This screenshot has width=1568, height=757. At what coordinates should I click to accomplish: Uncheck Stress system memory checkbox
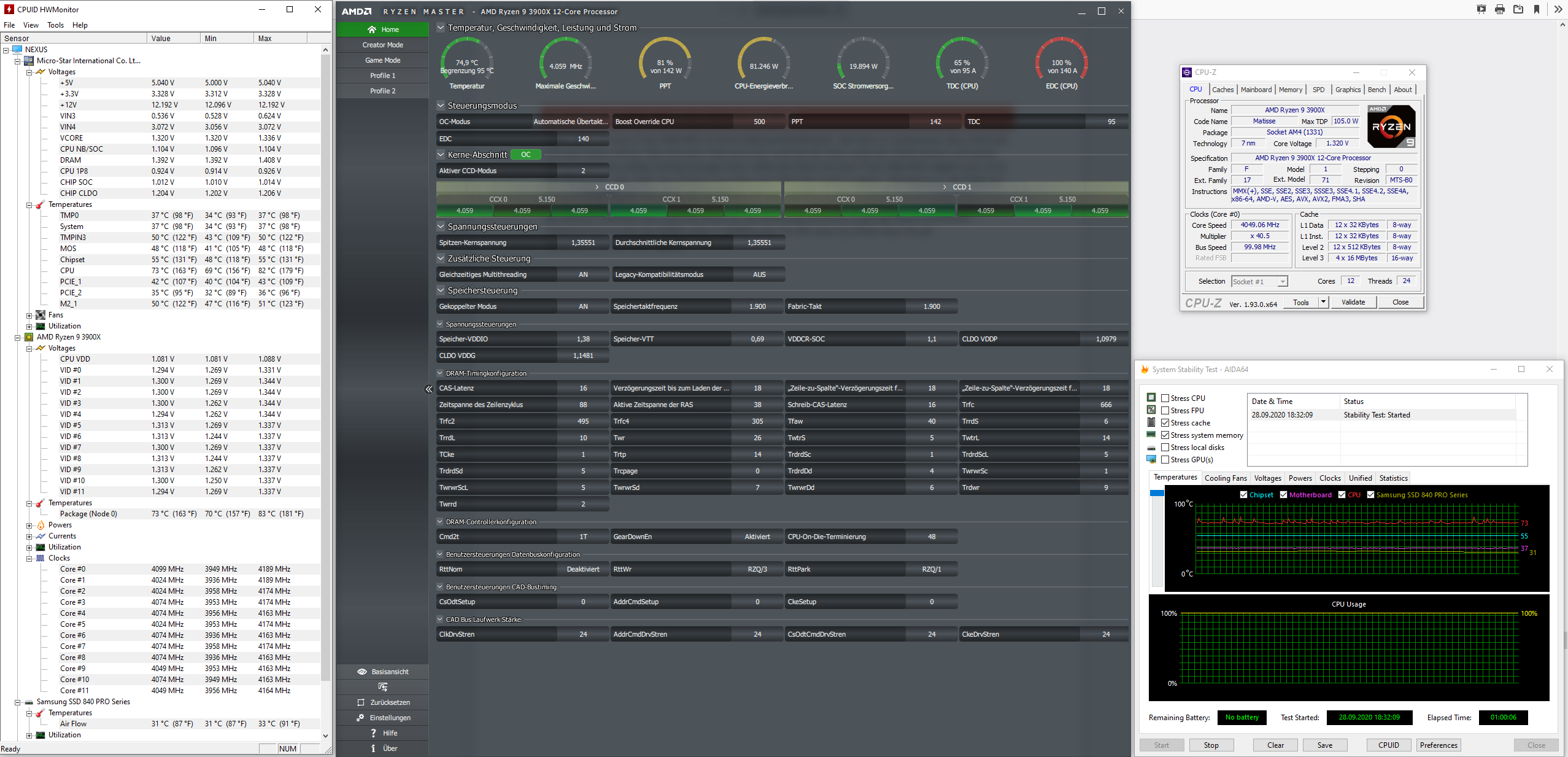tap(1165, 435)
